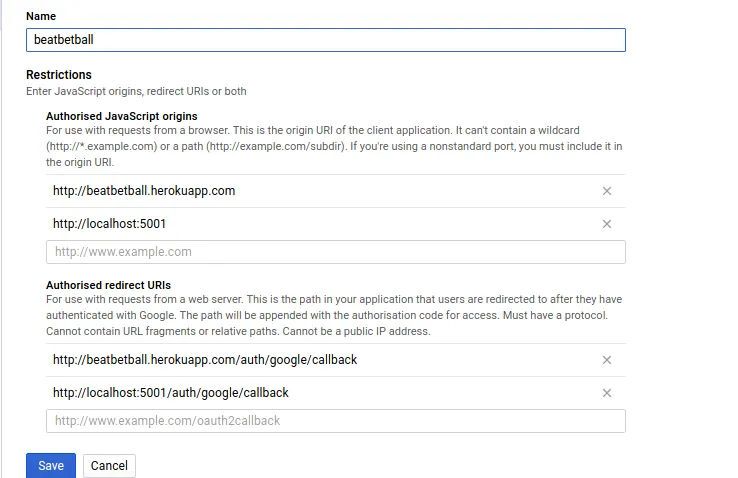
Task: Focus the Name field containing beatbetball
Action: (325, 40)
